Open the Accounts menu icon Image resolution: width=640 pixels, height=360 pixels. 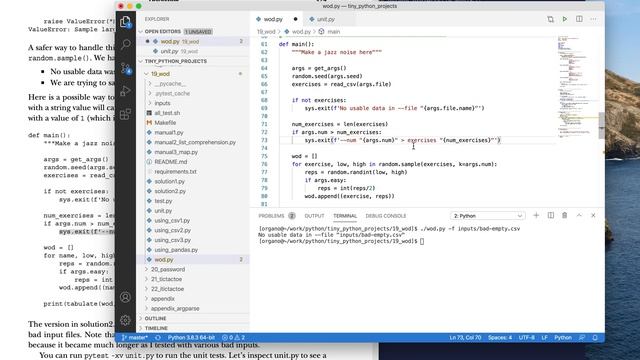(125, 297)
